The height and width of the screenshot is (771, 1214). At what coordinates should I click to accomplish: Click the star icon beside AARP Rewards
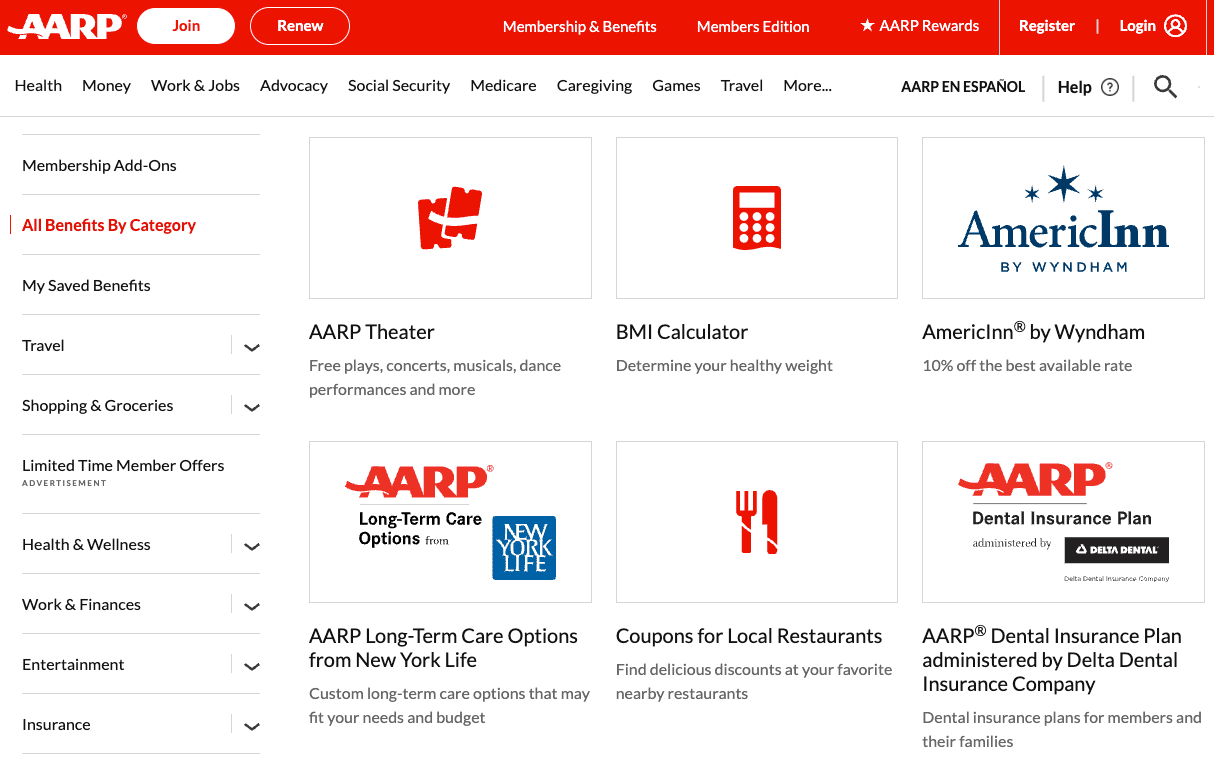point(867,25)
